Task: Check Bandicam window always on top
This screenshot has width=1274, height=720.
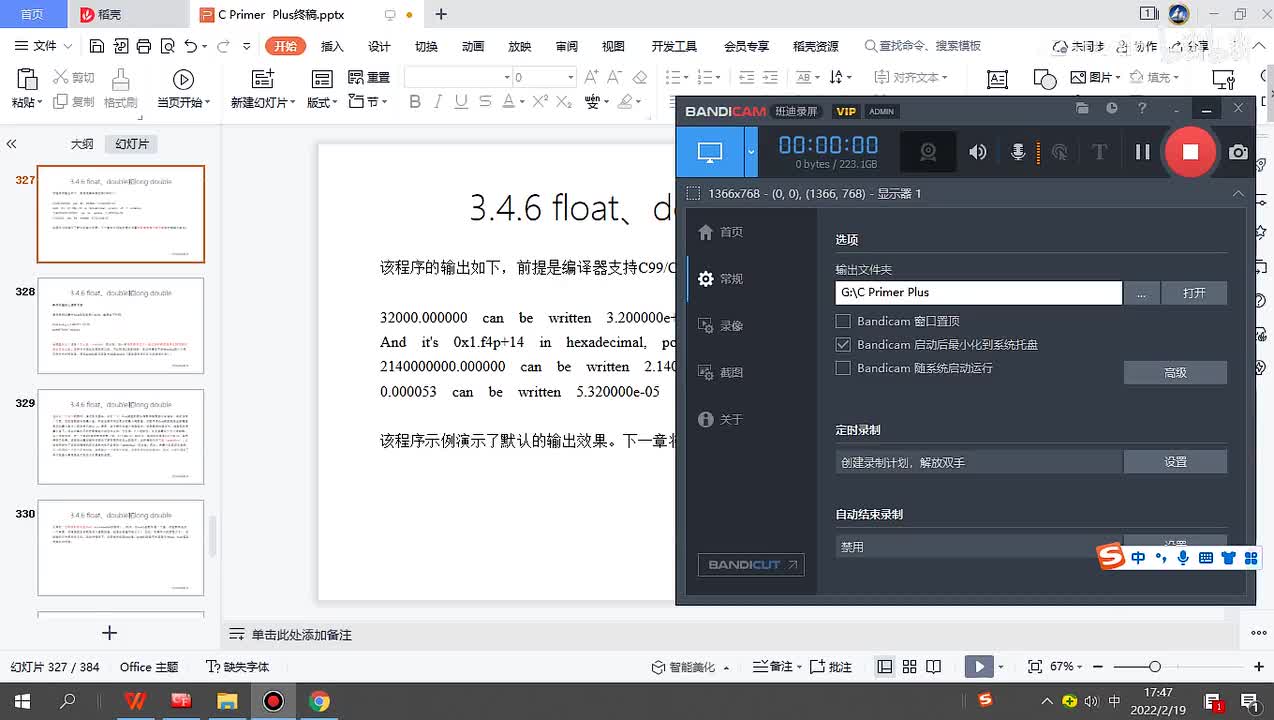Action: (x=843, y=321)
